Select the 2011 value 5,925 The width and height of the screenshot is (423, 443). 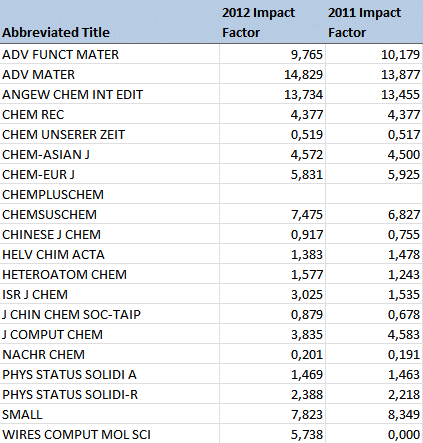404,175
